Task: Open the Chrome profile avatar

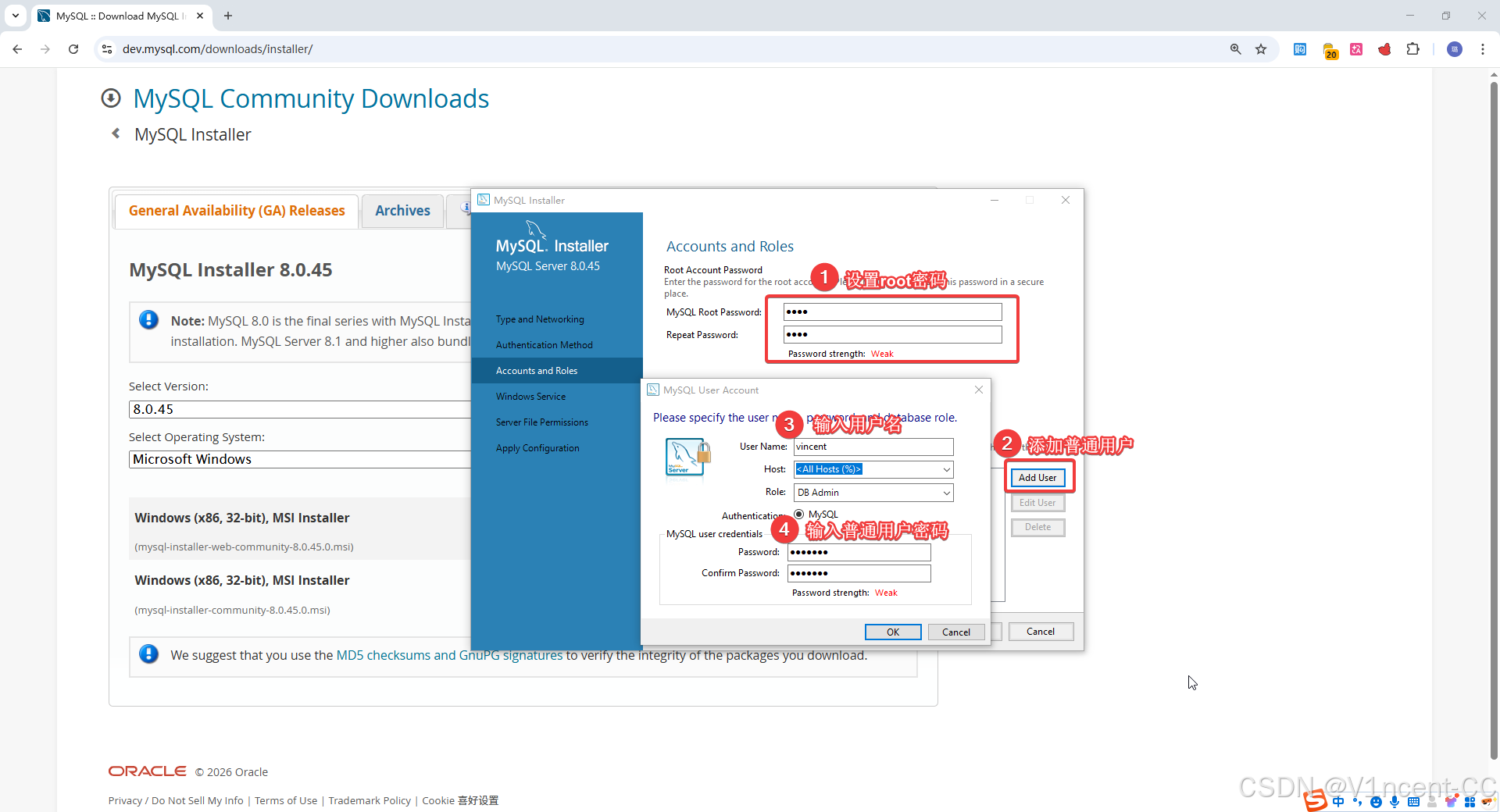Action: click(x=1455, y=49)
